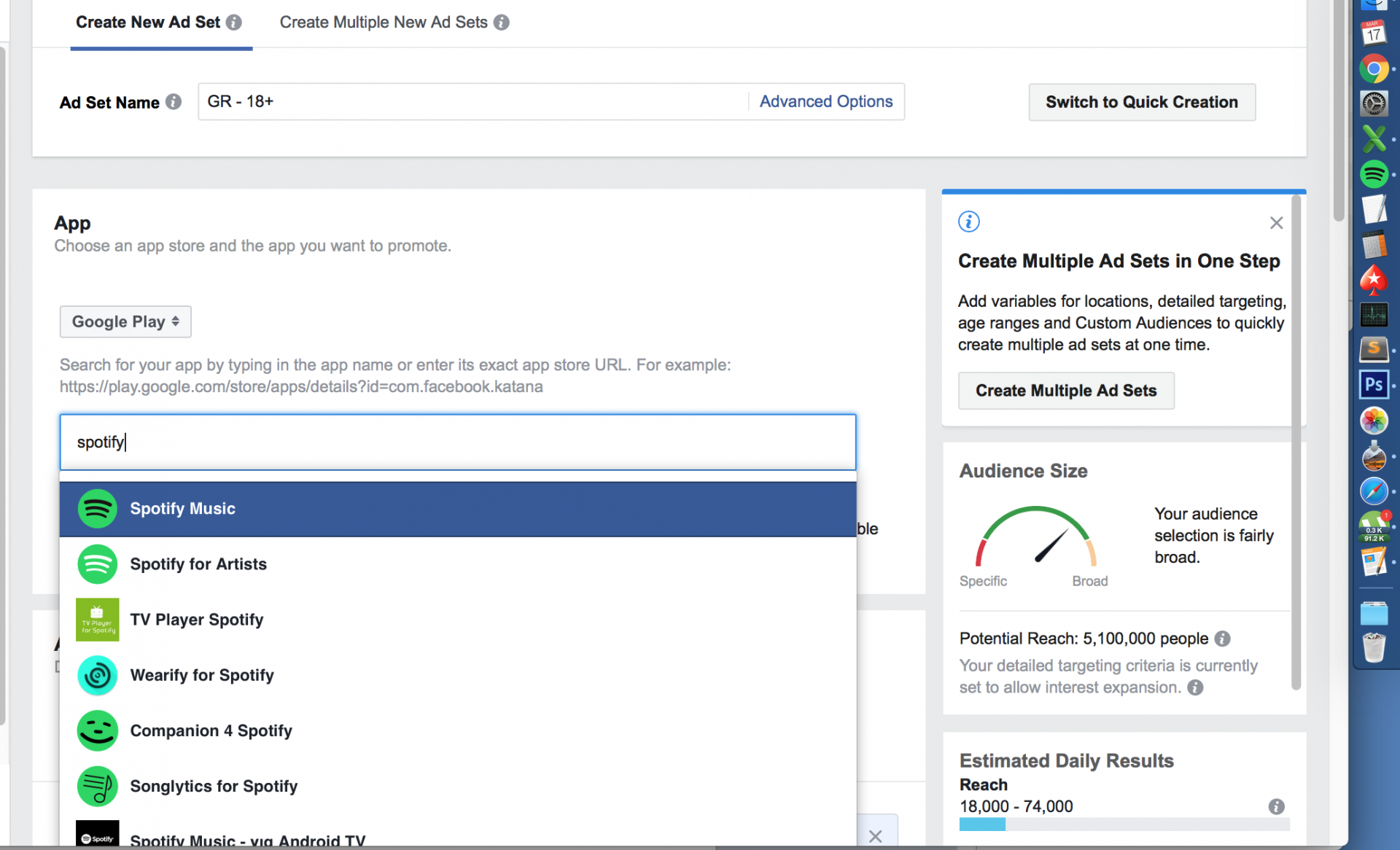
Task: Click the Estimated Daily Results heading
Action: pyautogui.click(x=1066, y=761)
